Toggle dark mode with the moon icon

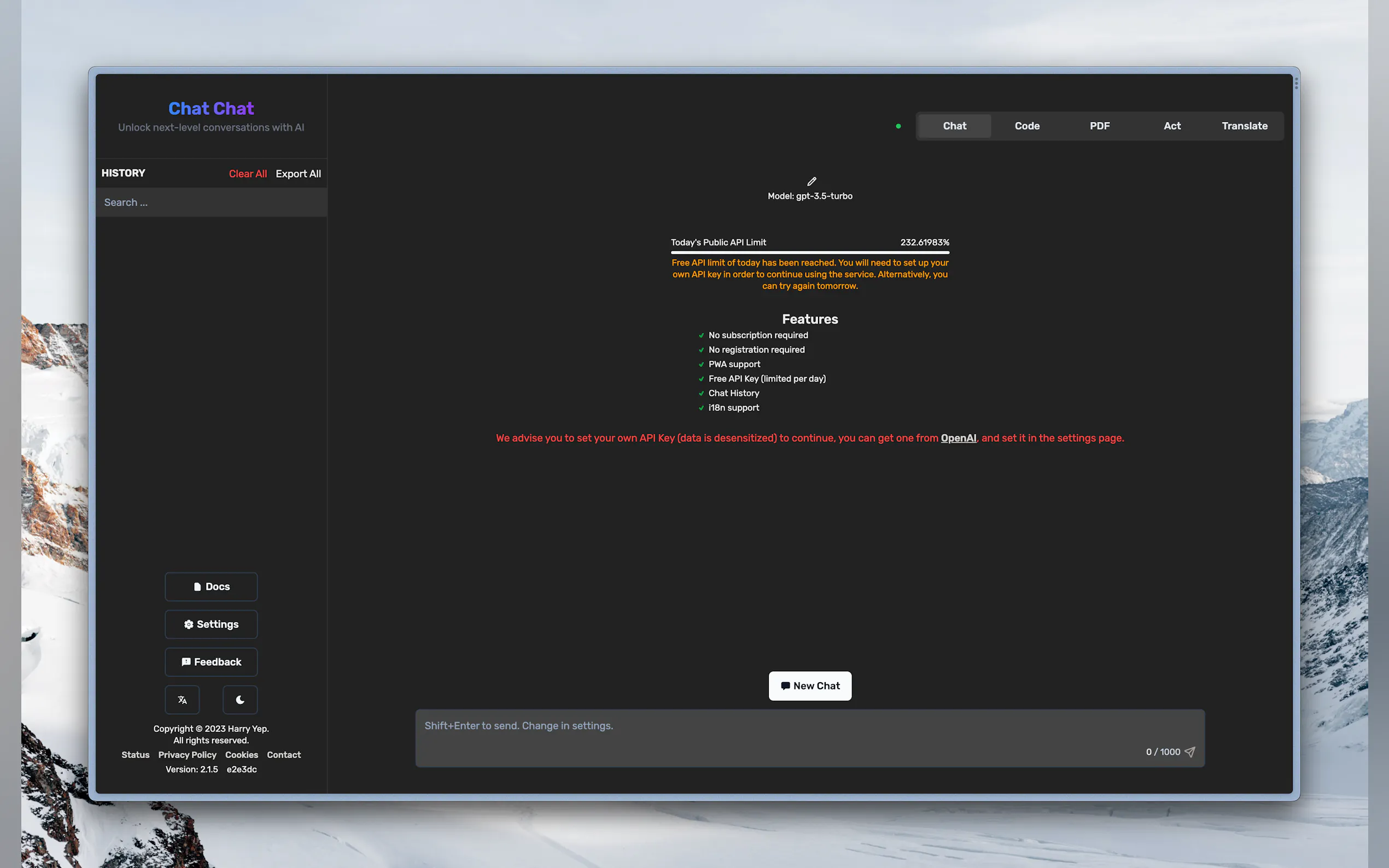240,700
